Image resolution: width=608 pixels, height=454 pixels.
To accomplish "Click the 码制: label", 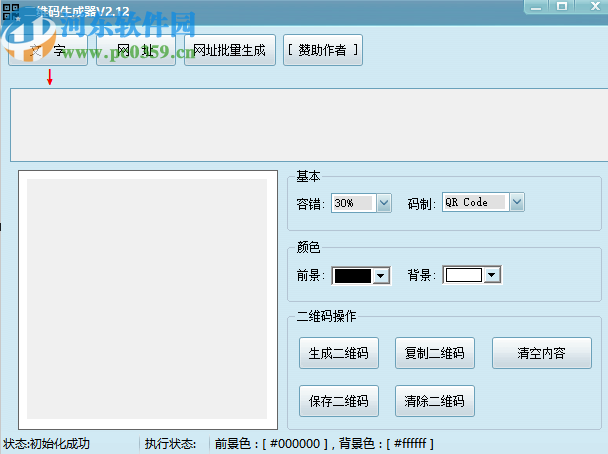I will tap(422, 203).
